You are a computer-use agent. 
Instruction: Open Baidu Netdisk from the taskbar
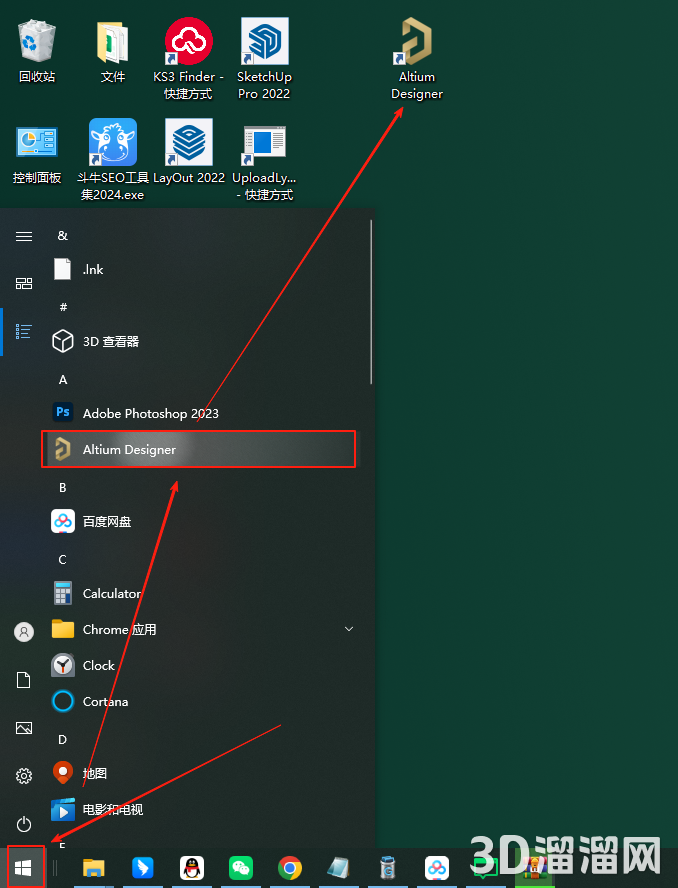click(x=437, y=868)
